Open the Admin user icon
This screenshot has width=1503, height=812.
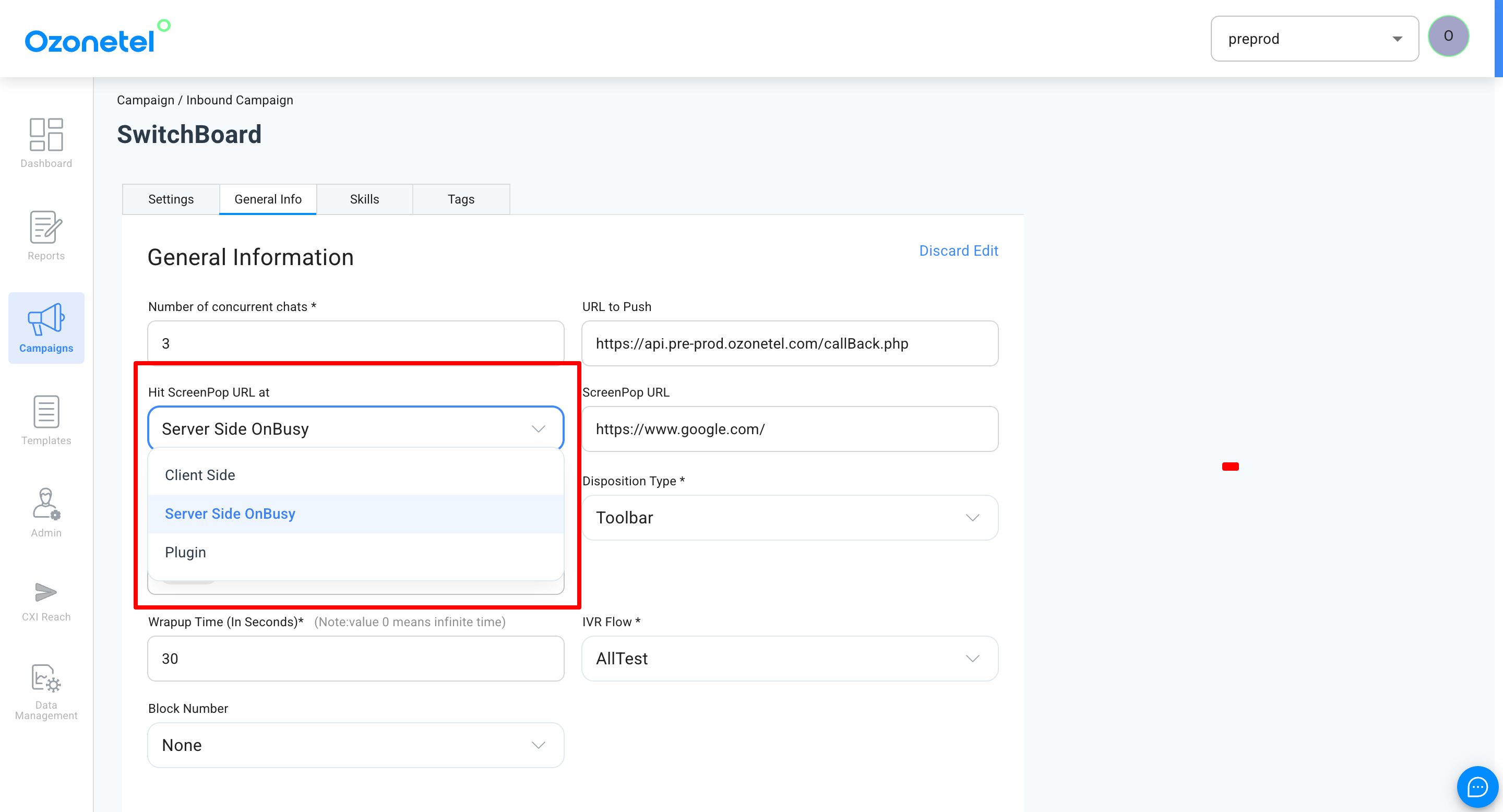[x=46, y=504]
